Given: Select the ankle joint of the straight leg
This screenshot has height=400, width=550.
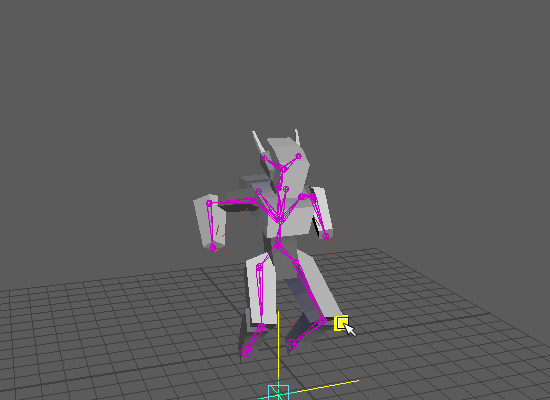Looking at the screenshot, I should (262, 327).
